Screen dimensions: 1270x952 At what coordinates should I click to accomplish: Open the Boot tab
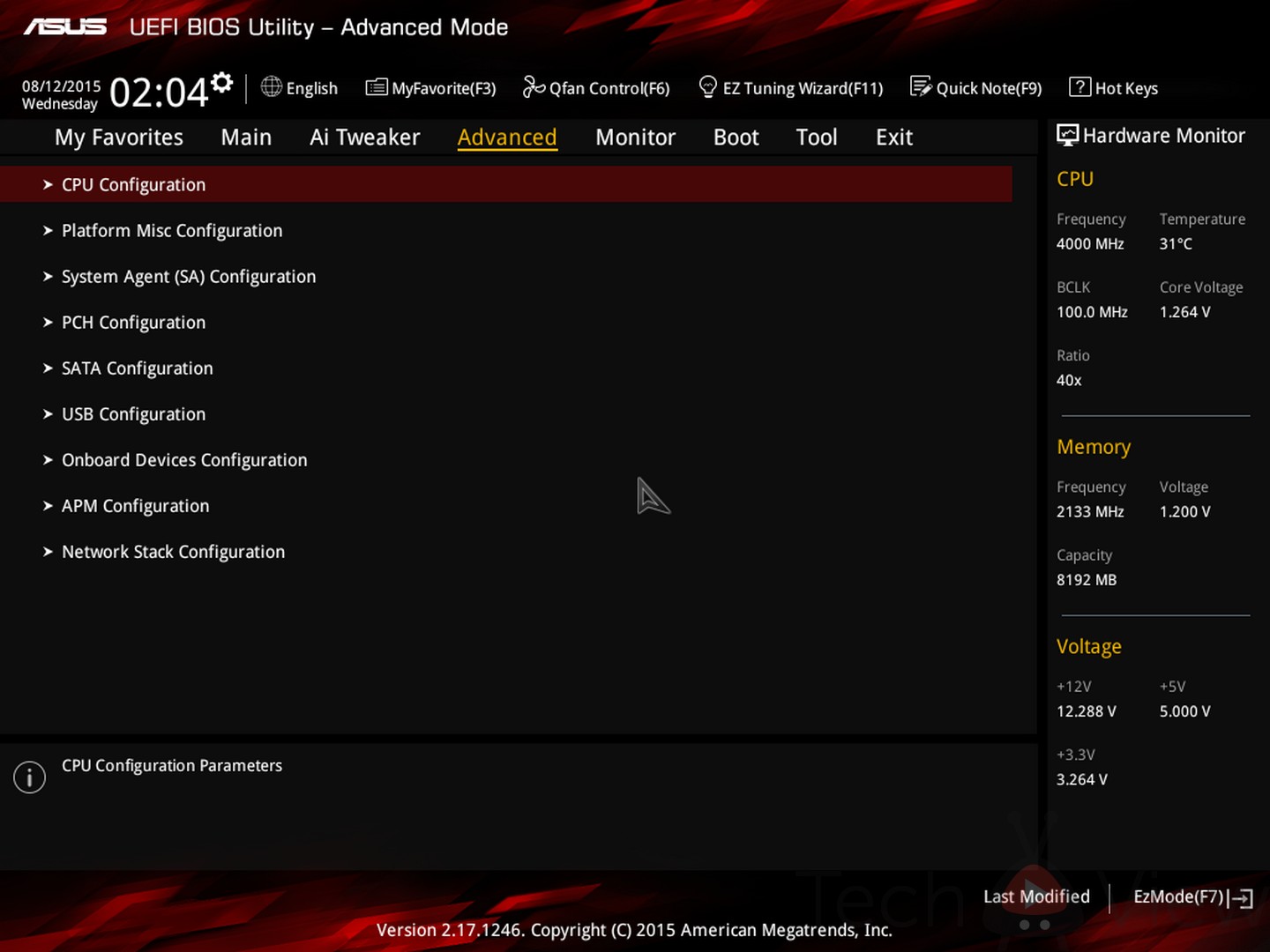click(x=736, y=138)
